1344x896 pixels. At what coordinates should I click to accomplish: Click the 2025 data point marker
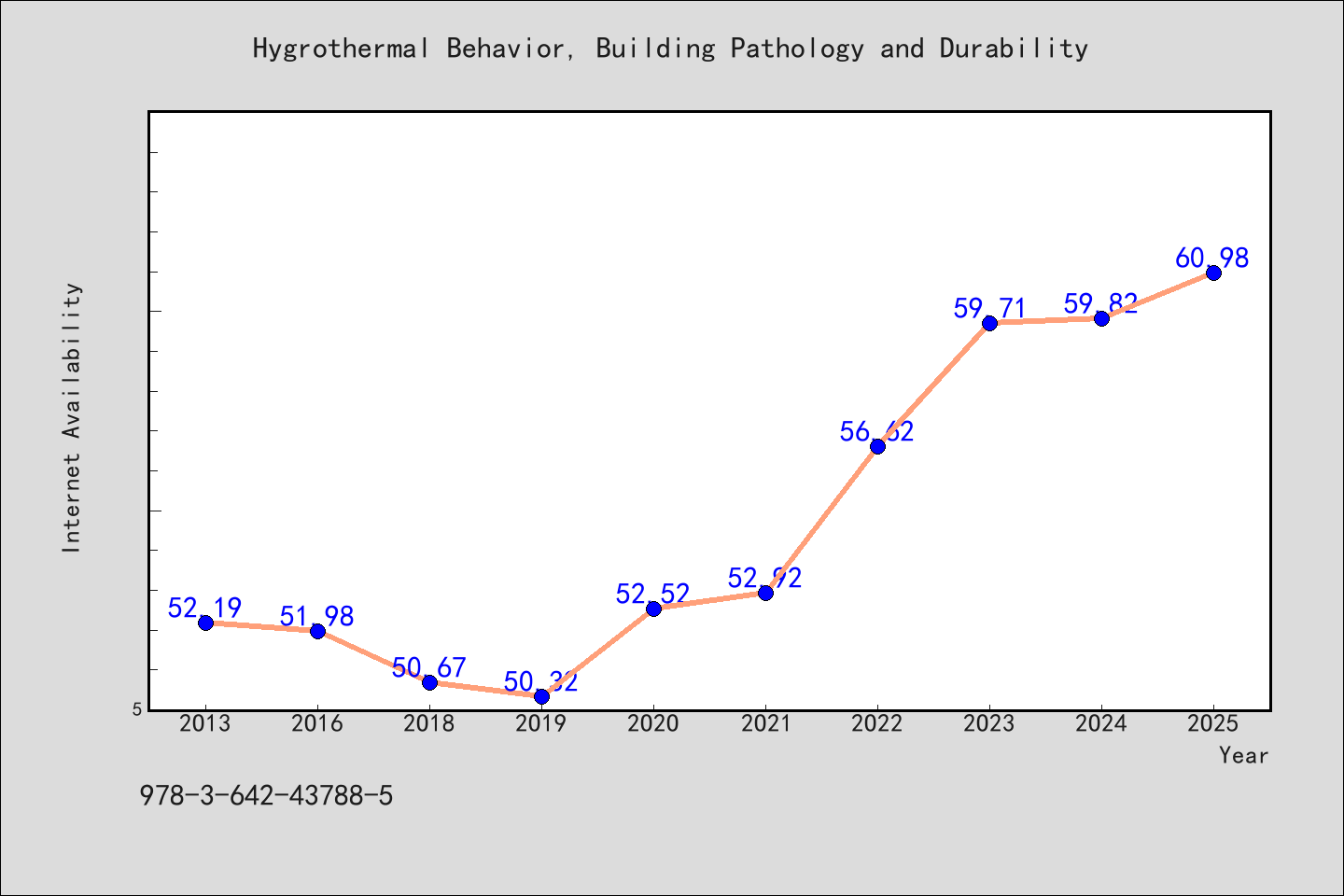[1213, 273]
